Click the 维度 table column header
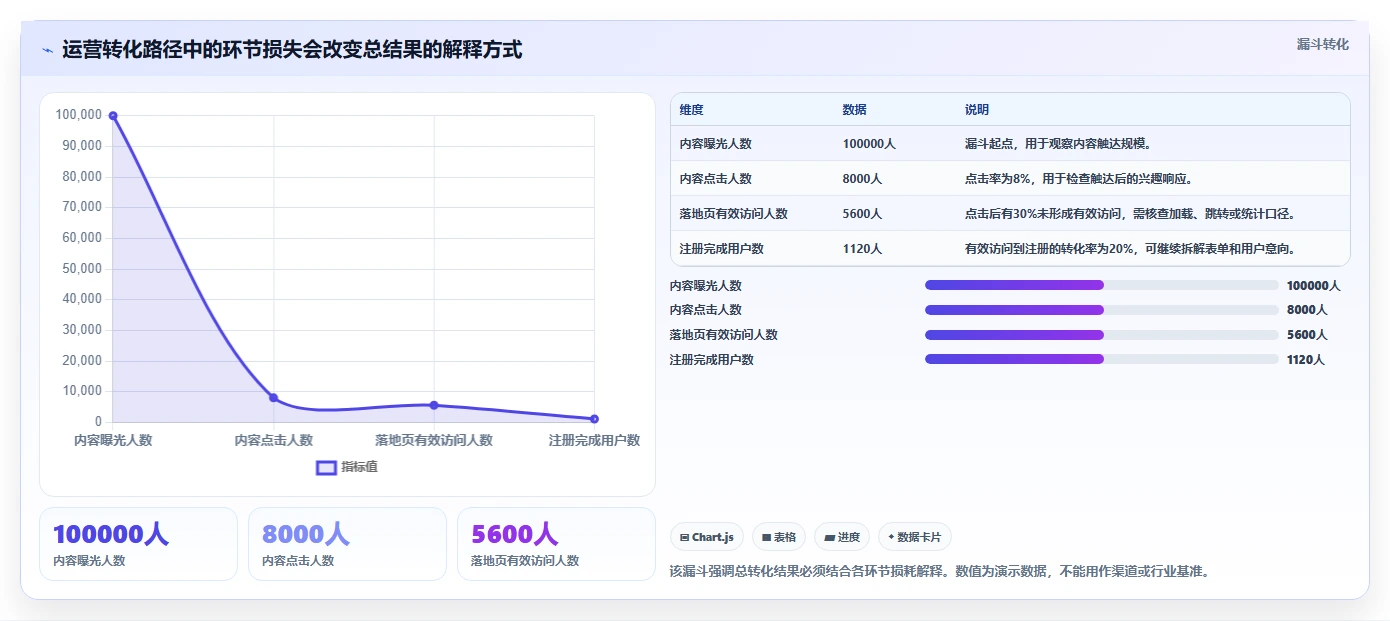Image resolution: width=1390 pixels, height=621 pixels. pyautogui.click(x=691, y=110)
